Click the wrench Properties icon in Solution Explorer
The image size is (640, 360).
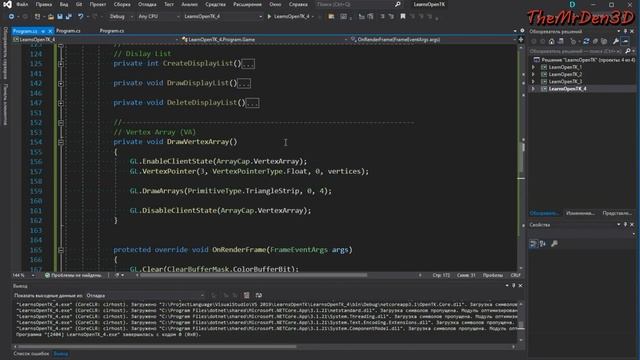(x=616, y=41)
